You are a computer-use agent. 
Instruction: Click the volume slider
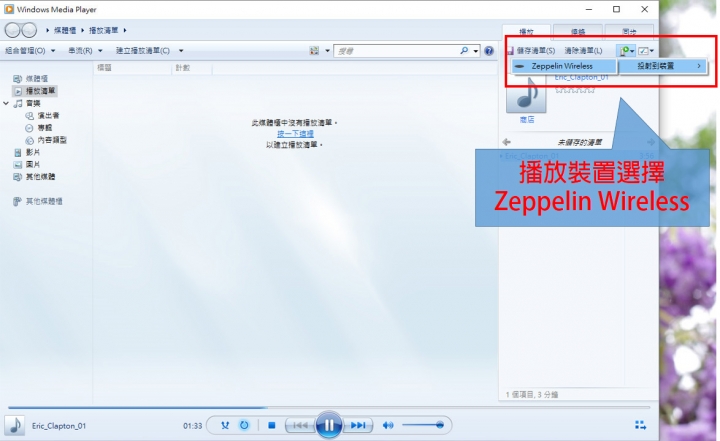coord(422,425)
